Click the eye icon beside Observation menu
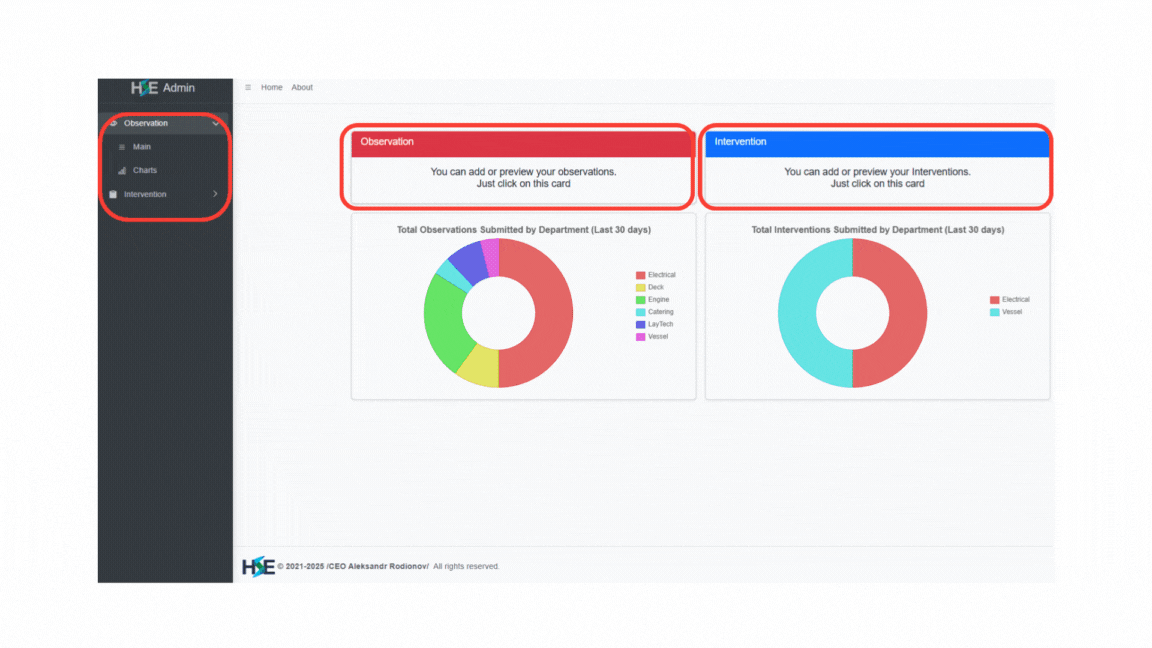The image size is (1152, 648). click(x=113, y=123)
